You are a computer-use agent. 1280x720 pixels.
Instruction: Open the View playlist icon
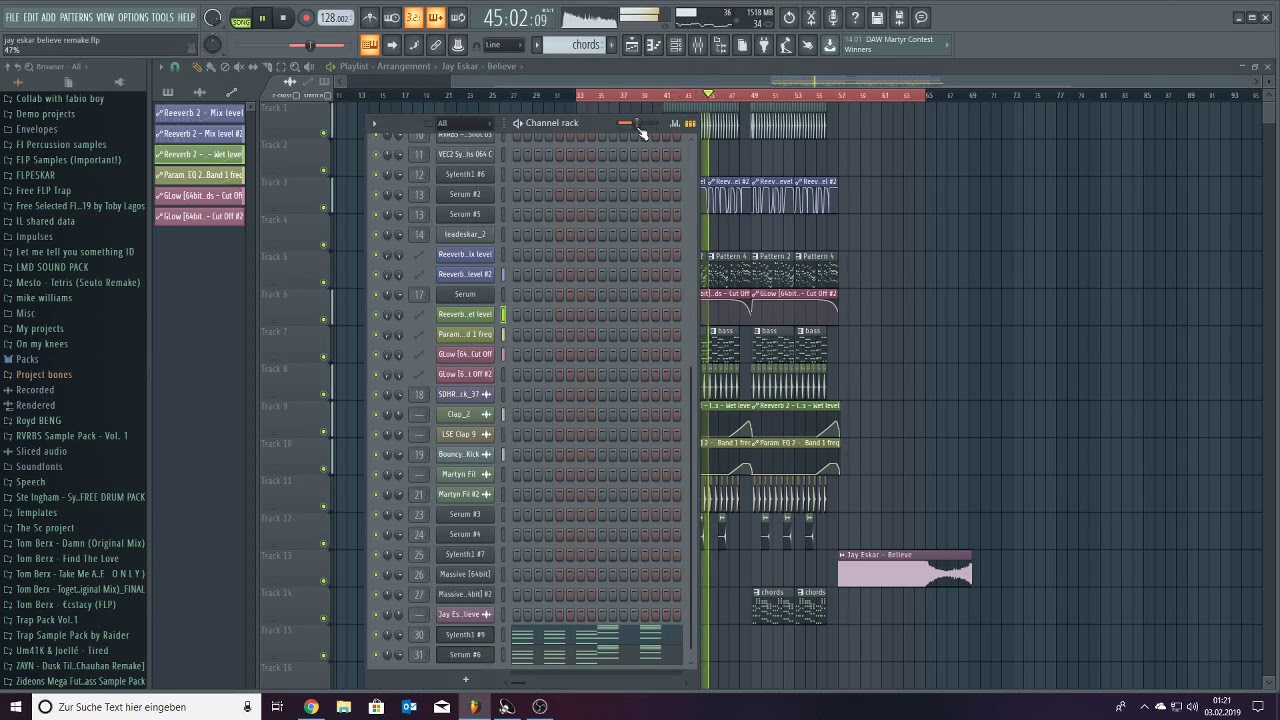[x=632, y=45]
